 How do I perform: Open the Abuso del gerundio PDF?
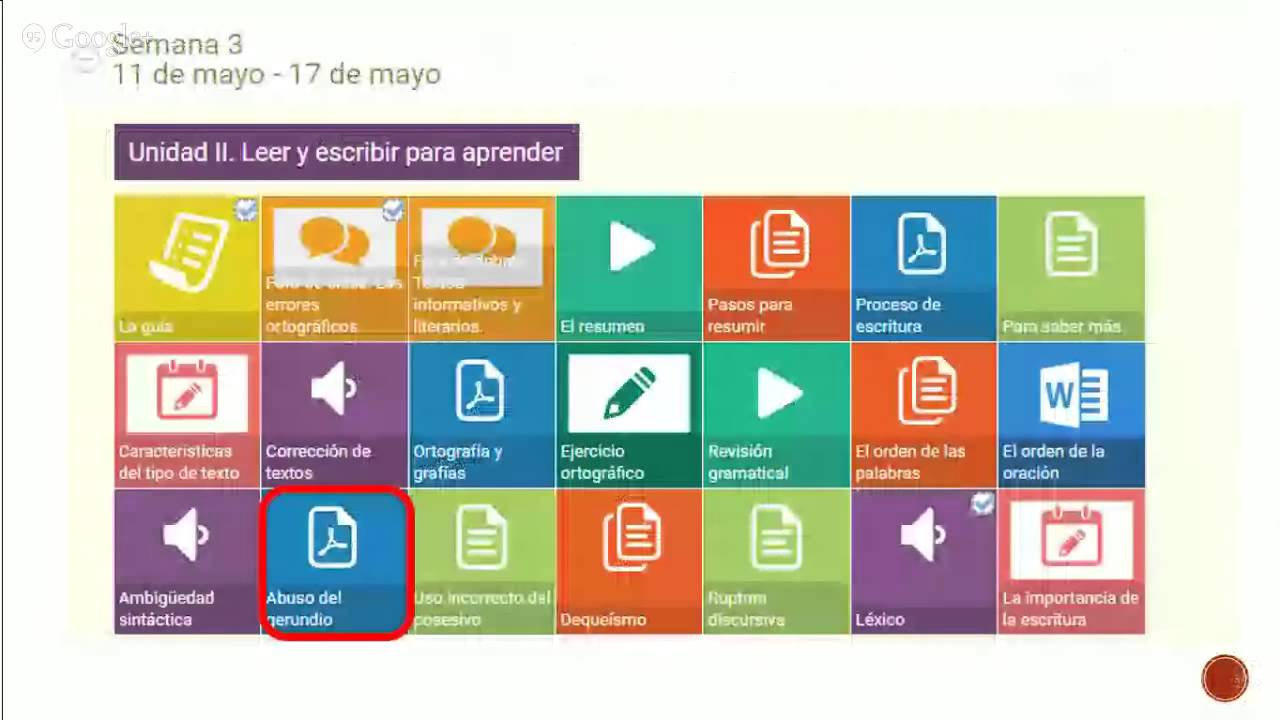click(x=334, y=562)
